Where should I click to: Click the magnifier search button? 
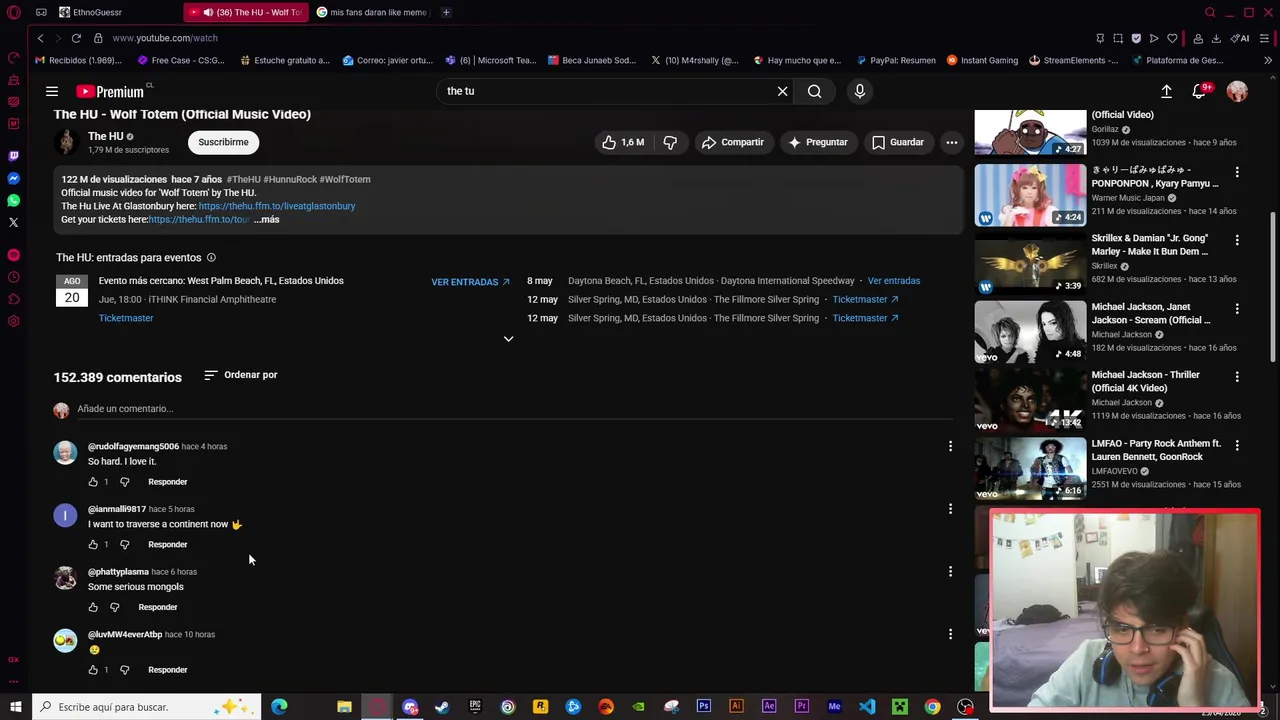[815, 91]
